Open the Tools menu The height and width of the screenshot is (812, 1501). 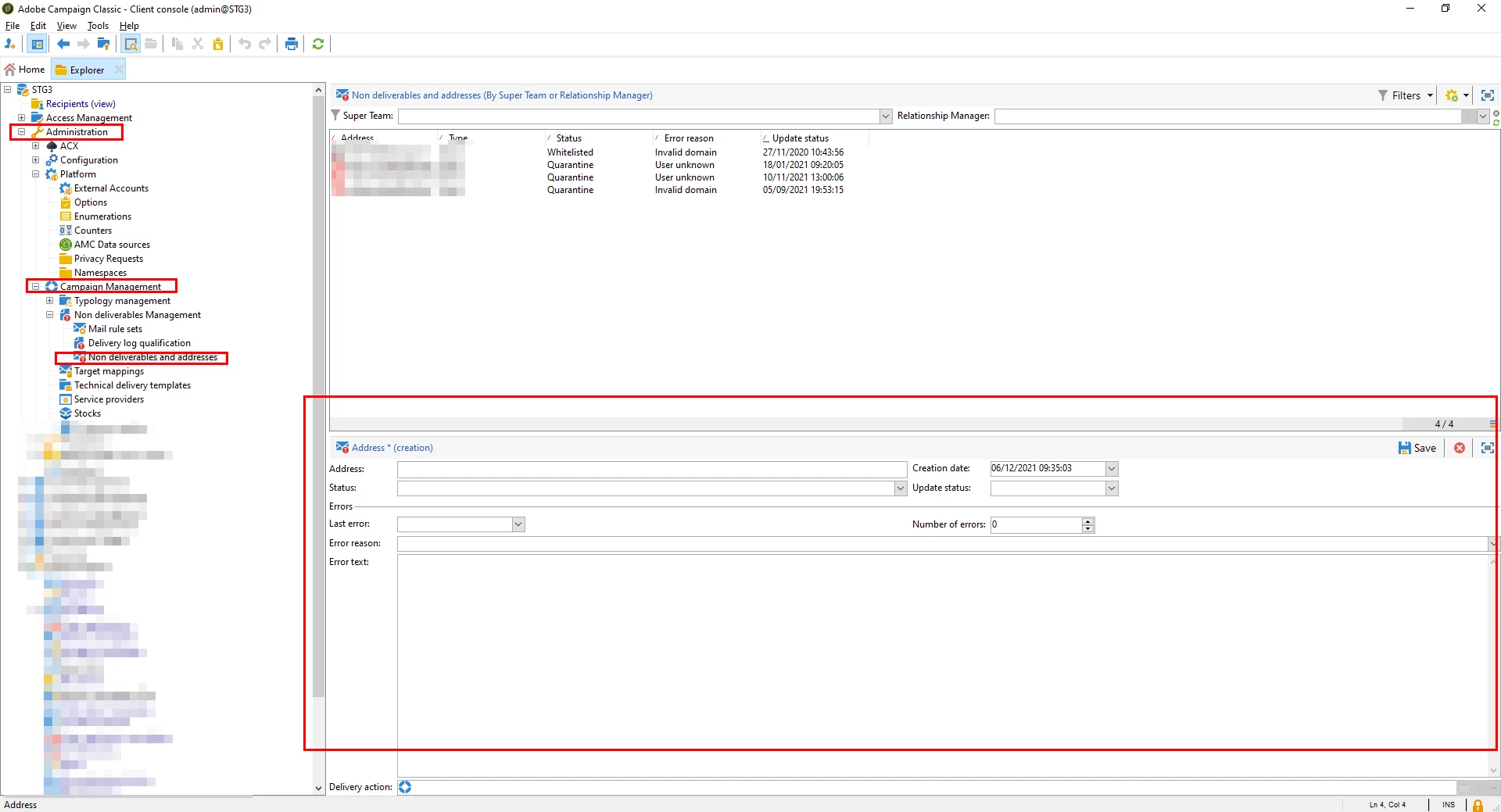(98, 26)
